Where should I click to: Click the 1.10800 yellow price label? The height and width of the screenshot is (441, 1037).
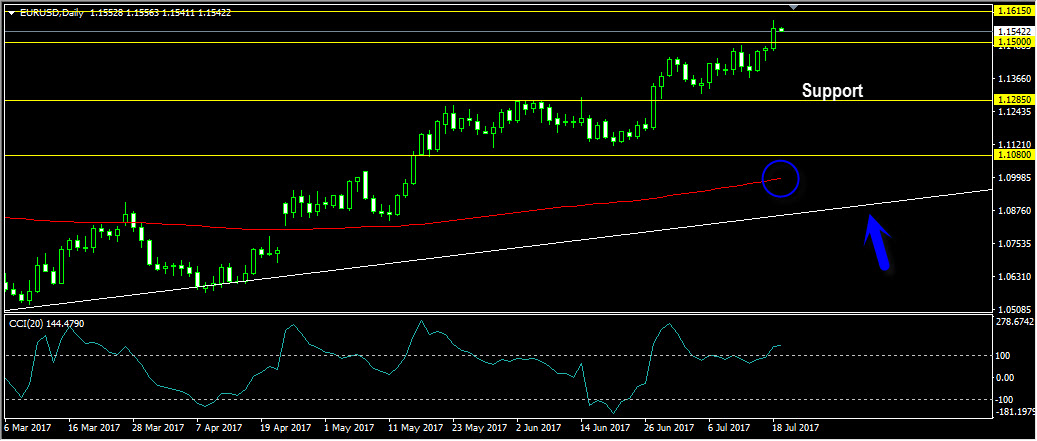pyautogui.click(x=1015, y=155)
